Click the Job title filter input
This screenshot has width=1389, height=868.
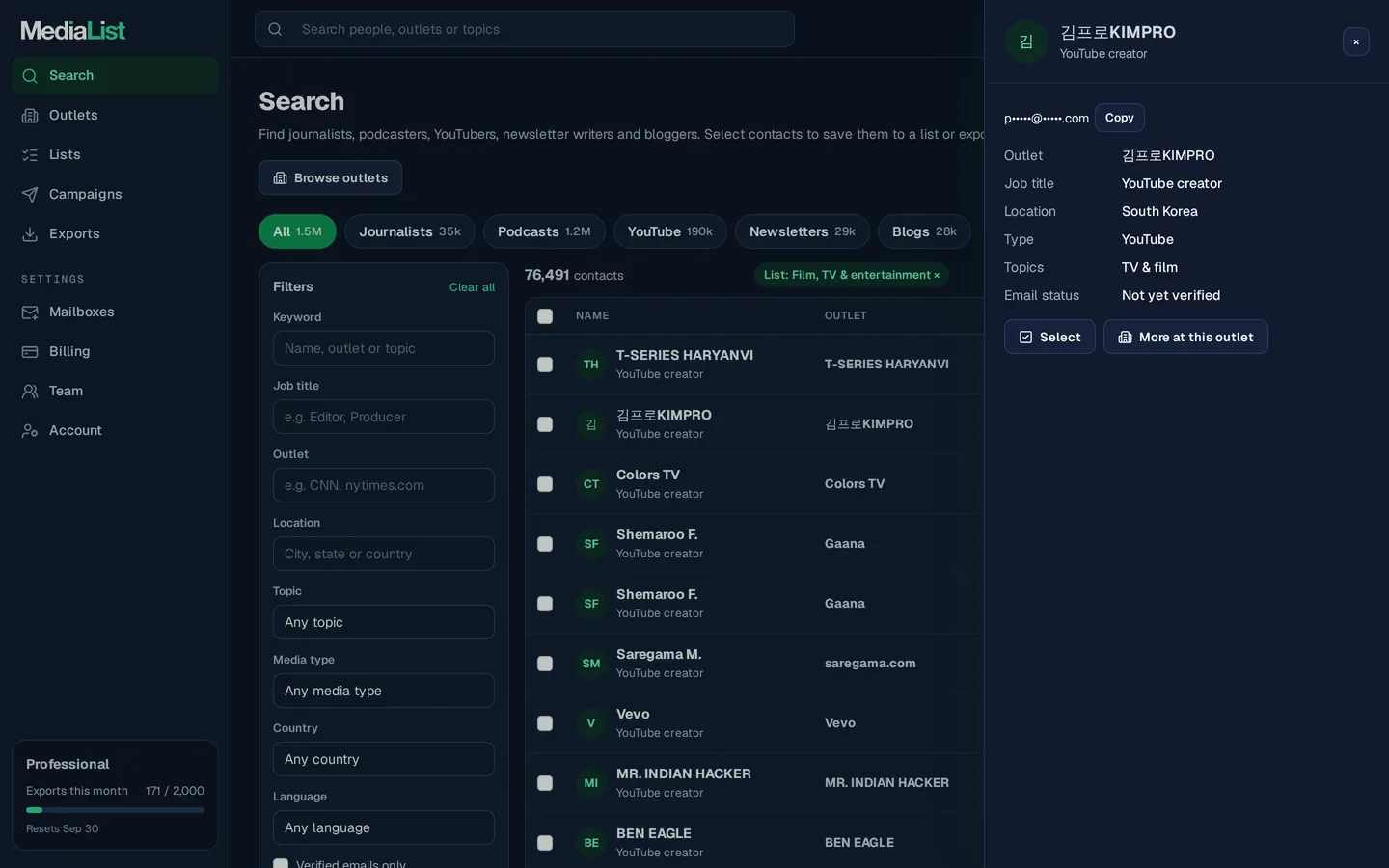[x=384, y=417]
